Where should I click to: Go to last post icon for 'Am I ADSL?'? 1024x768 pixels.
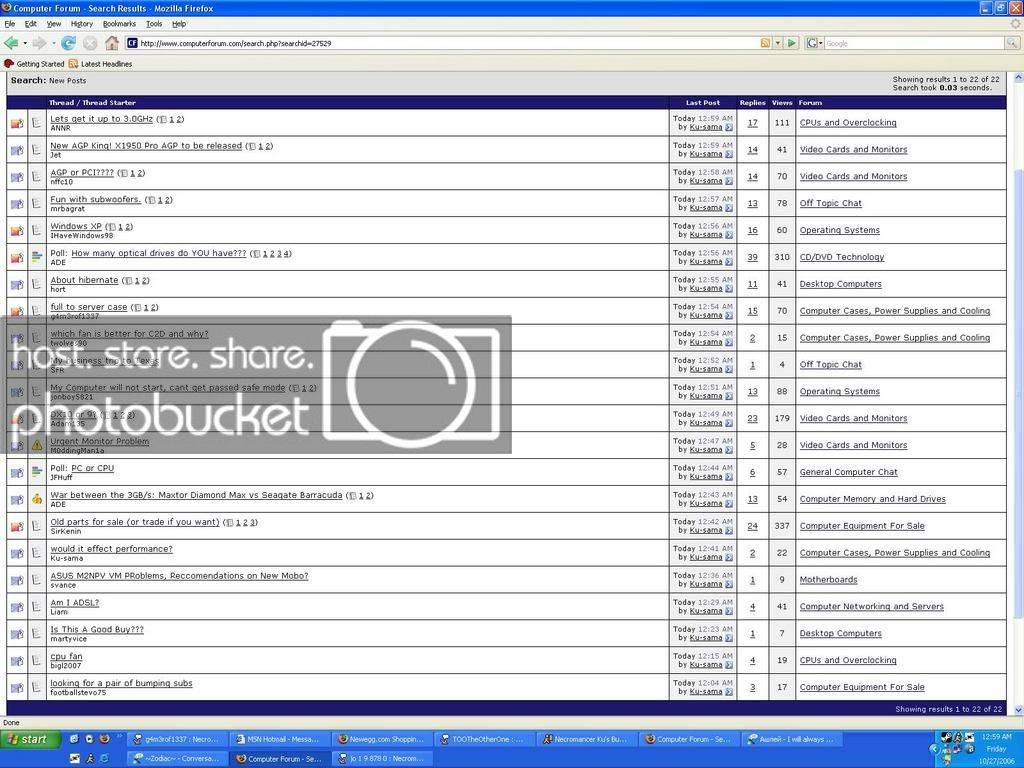pyautogui.click(x=729, y=611)
